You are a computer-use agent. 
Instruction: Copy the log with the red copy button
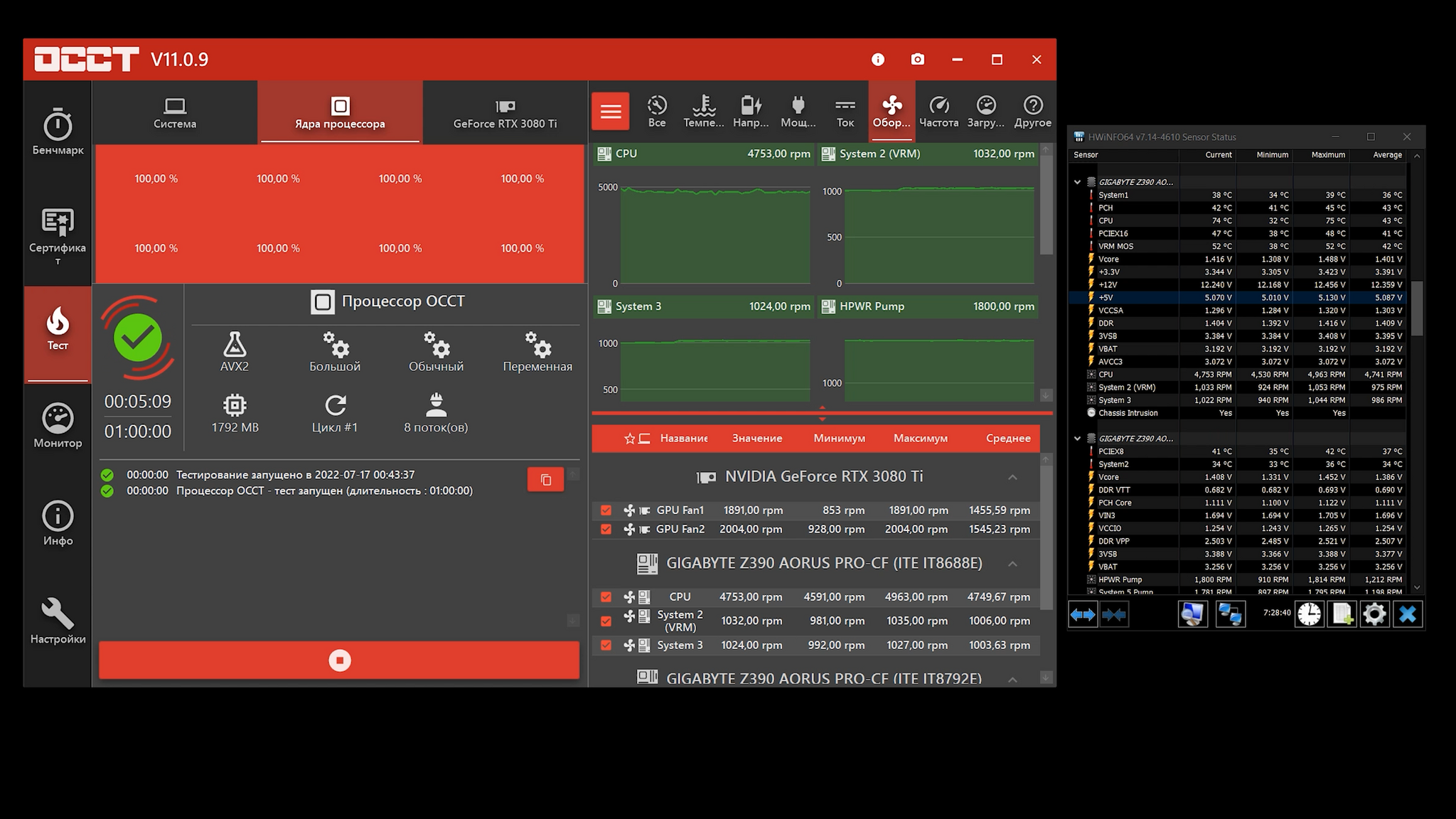tap(545, 479)
